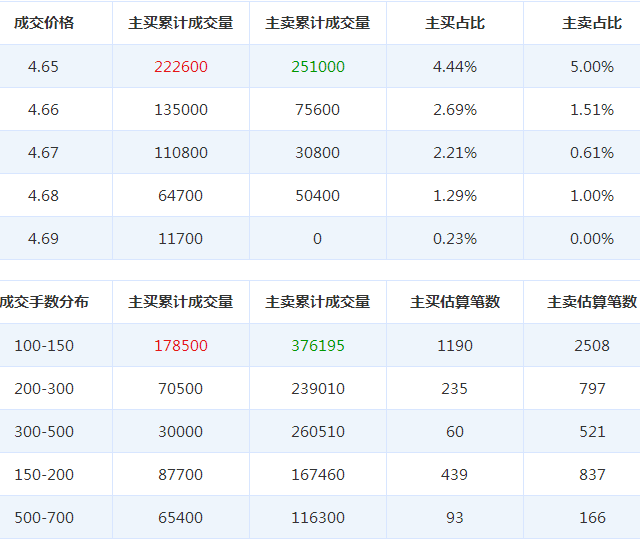
Task: Click the value 70500
Action: (180, 389)
